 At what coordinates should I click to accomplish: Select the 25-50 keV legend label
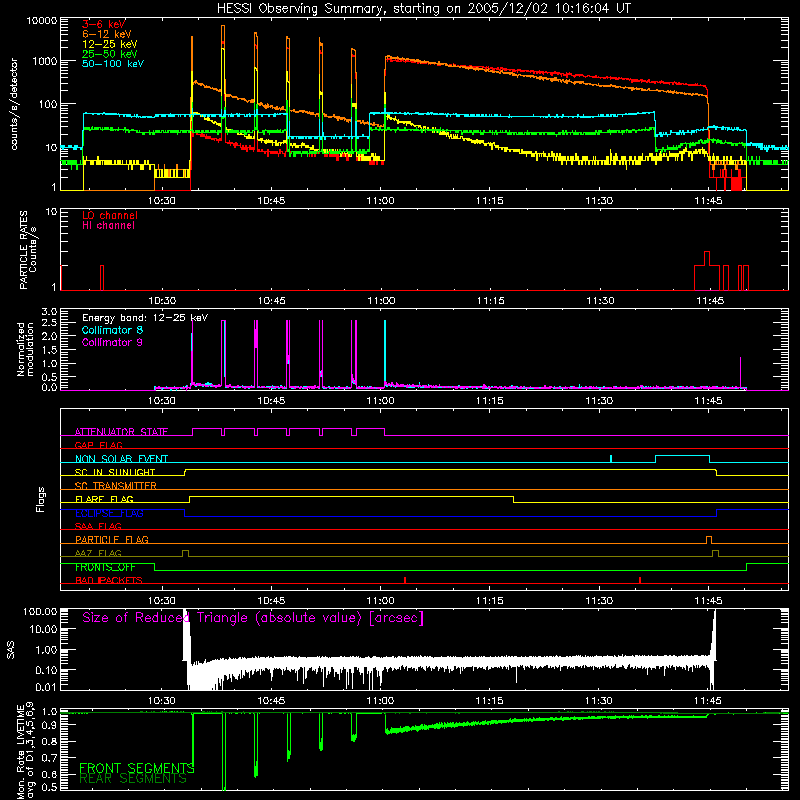coord(110,54)
